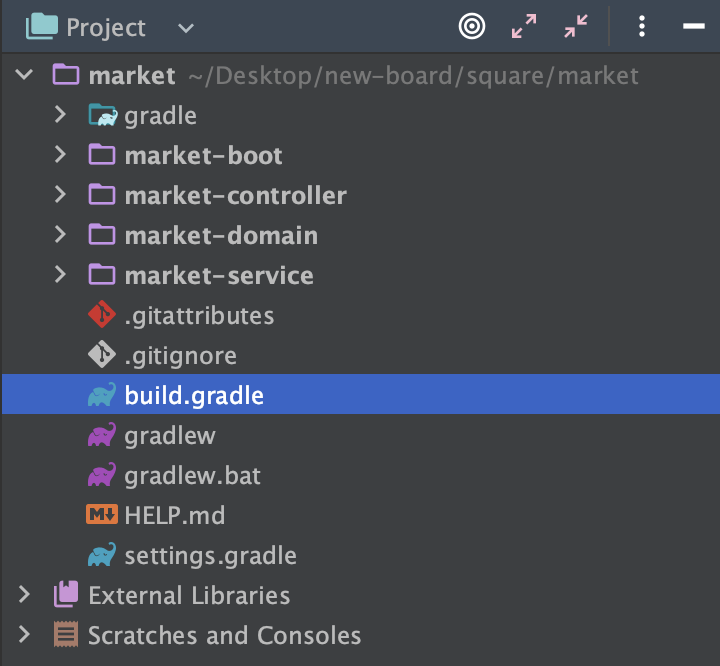Screen dimensions: 720x666
Task: Select the settings.gradle file name
Action: [x=210, y=556]
